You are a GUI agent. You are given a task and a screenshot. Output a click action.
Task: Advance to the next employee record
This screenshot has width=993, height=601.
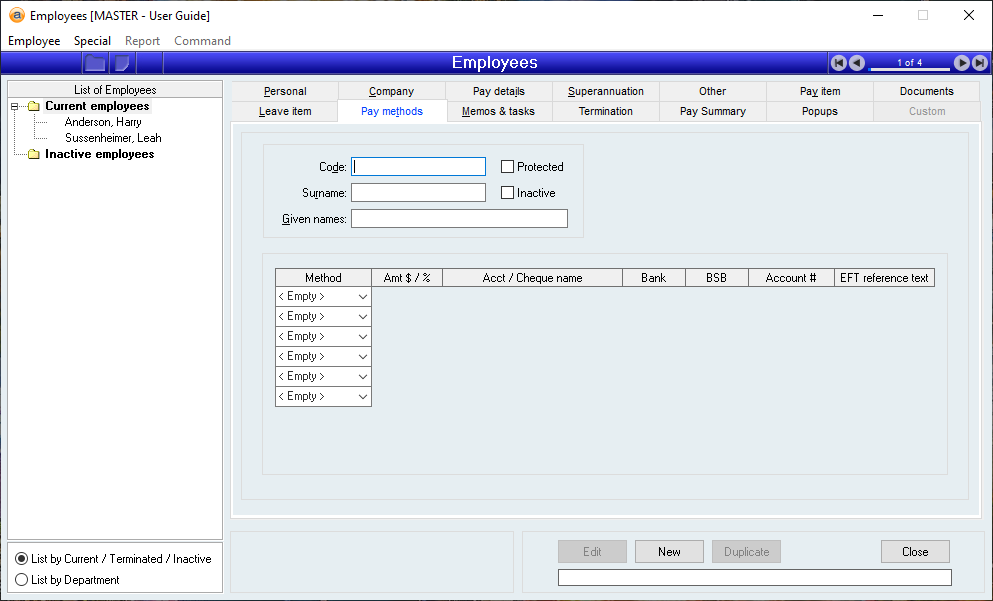point(962,63)
